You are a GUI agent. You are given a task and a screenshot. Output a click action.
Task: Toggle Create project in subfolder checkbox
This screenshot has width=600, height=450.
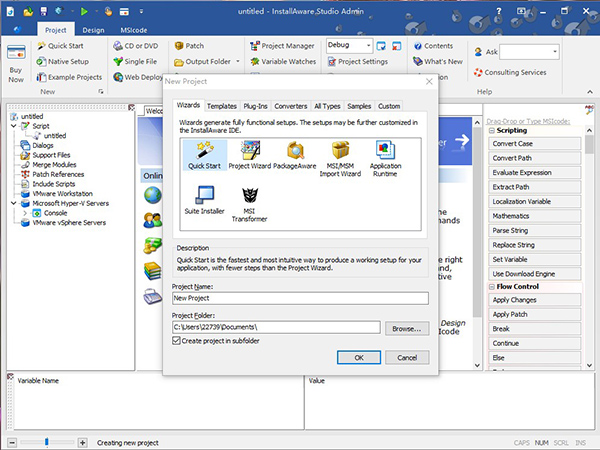178,341
